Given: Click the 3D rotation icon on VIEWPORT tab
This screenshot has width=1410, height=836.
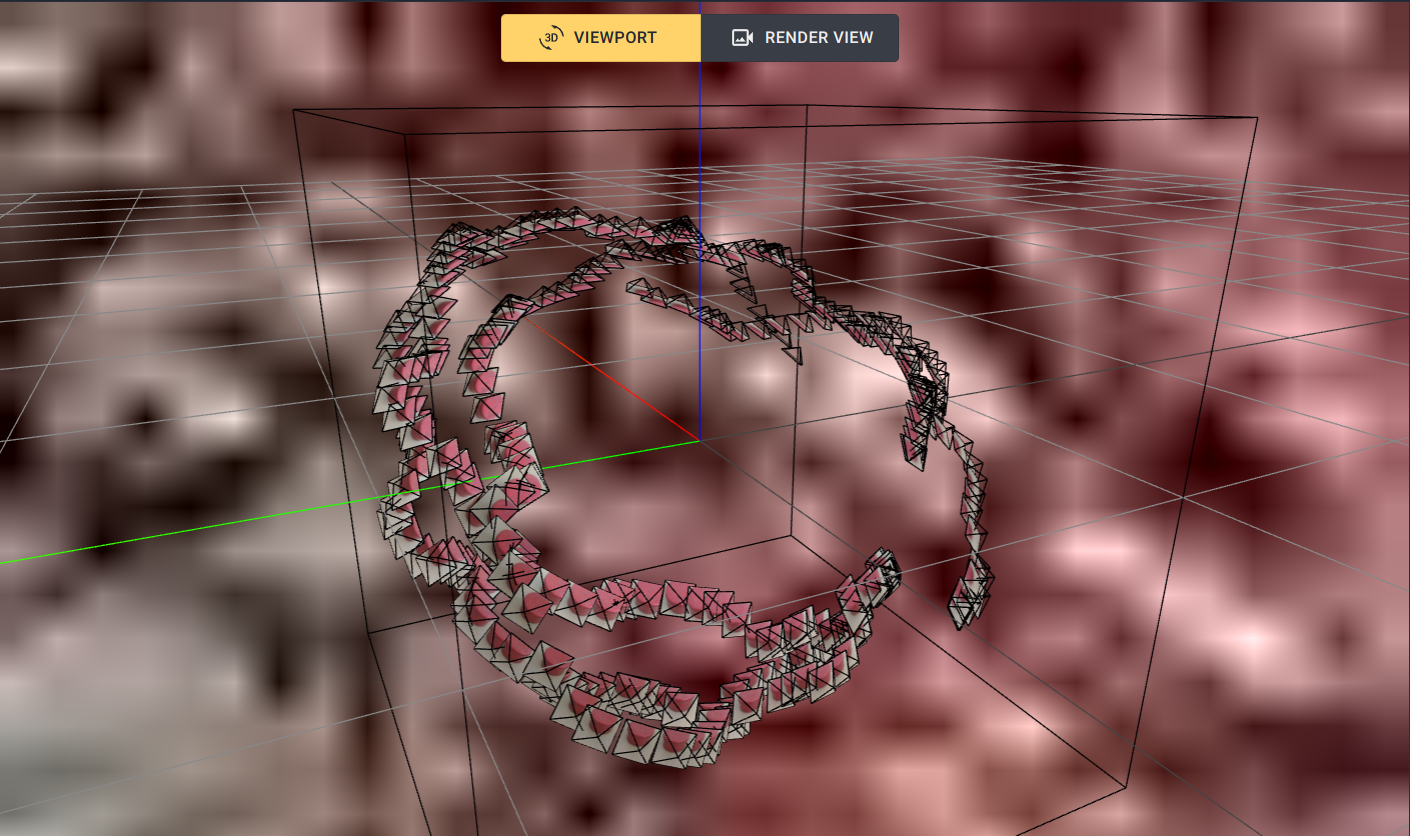Looking at the screenshot, I should 551,37.
